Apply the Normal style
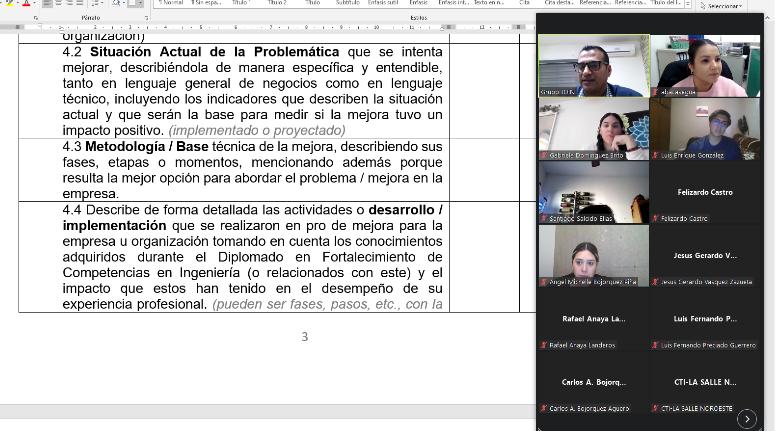The width and height of the screenshot is (777, 431). (x=170, y=2)
